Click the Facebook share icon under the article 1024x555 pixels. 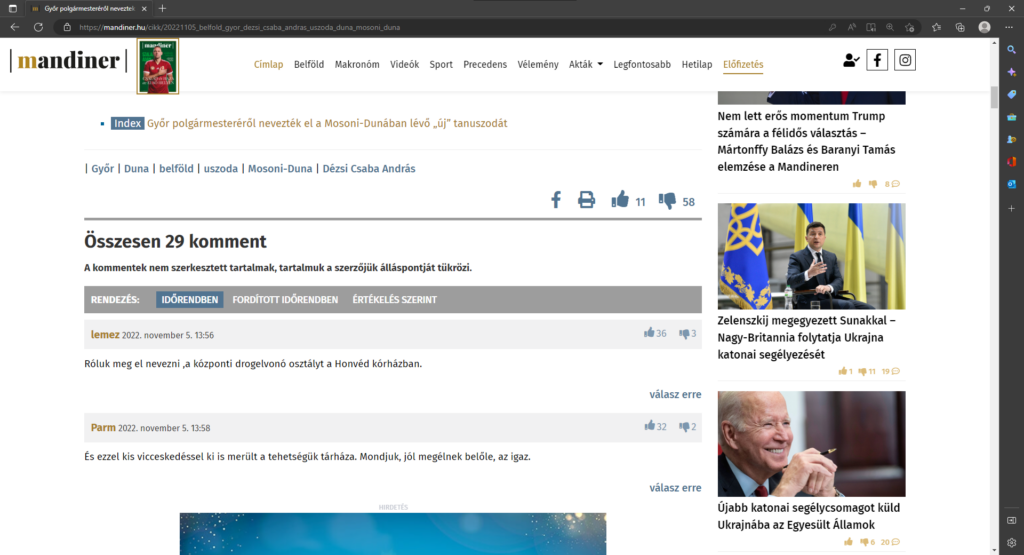[x=556, y=200]
